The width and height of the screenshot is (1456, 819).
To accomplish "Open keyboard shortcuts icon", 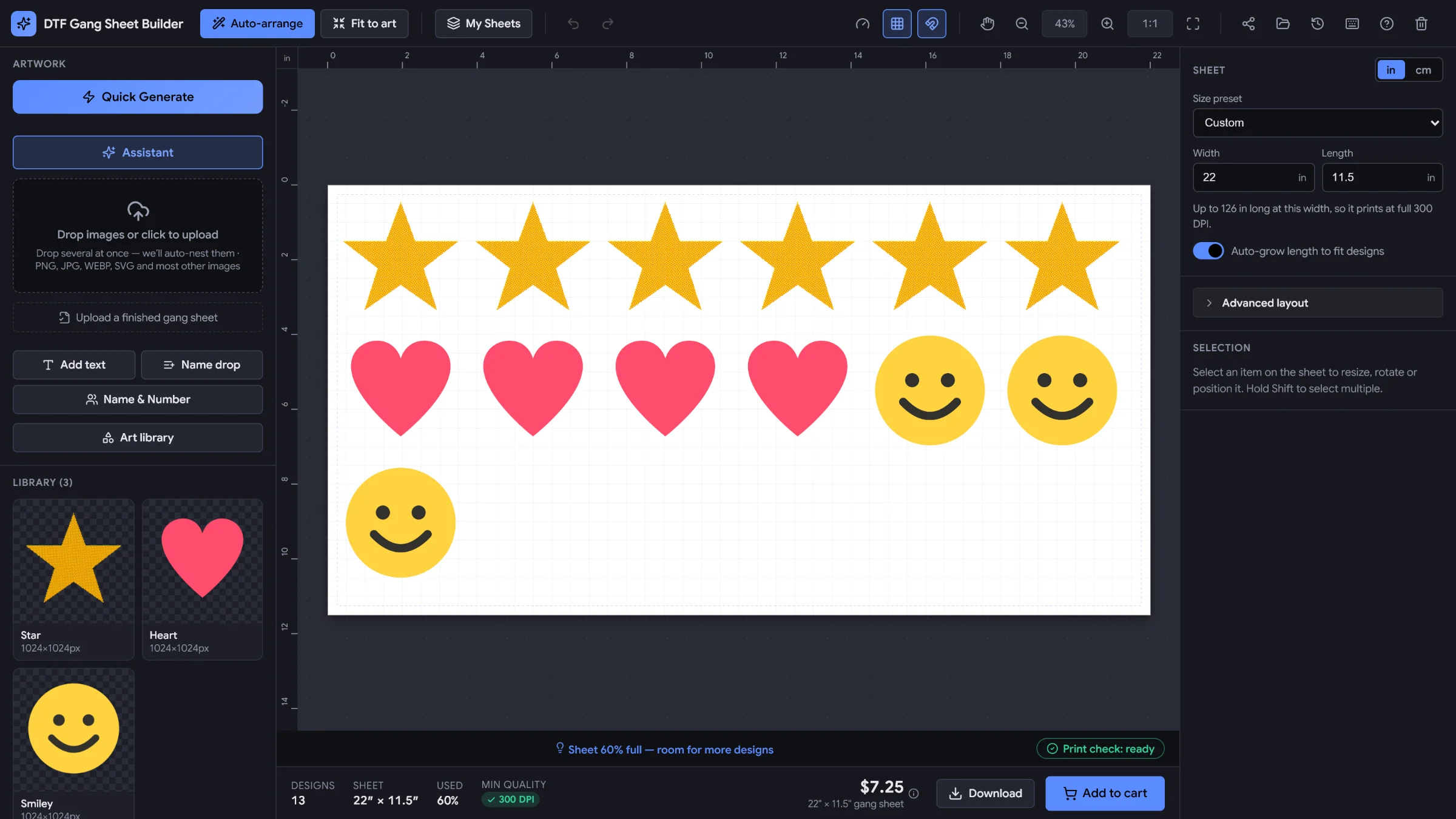I will [1352, 24].
